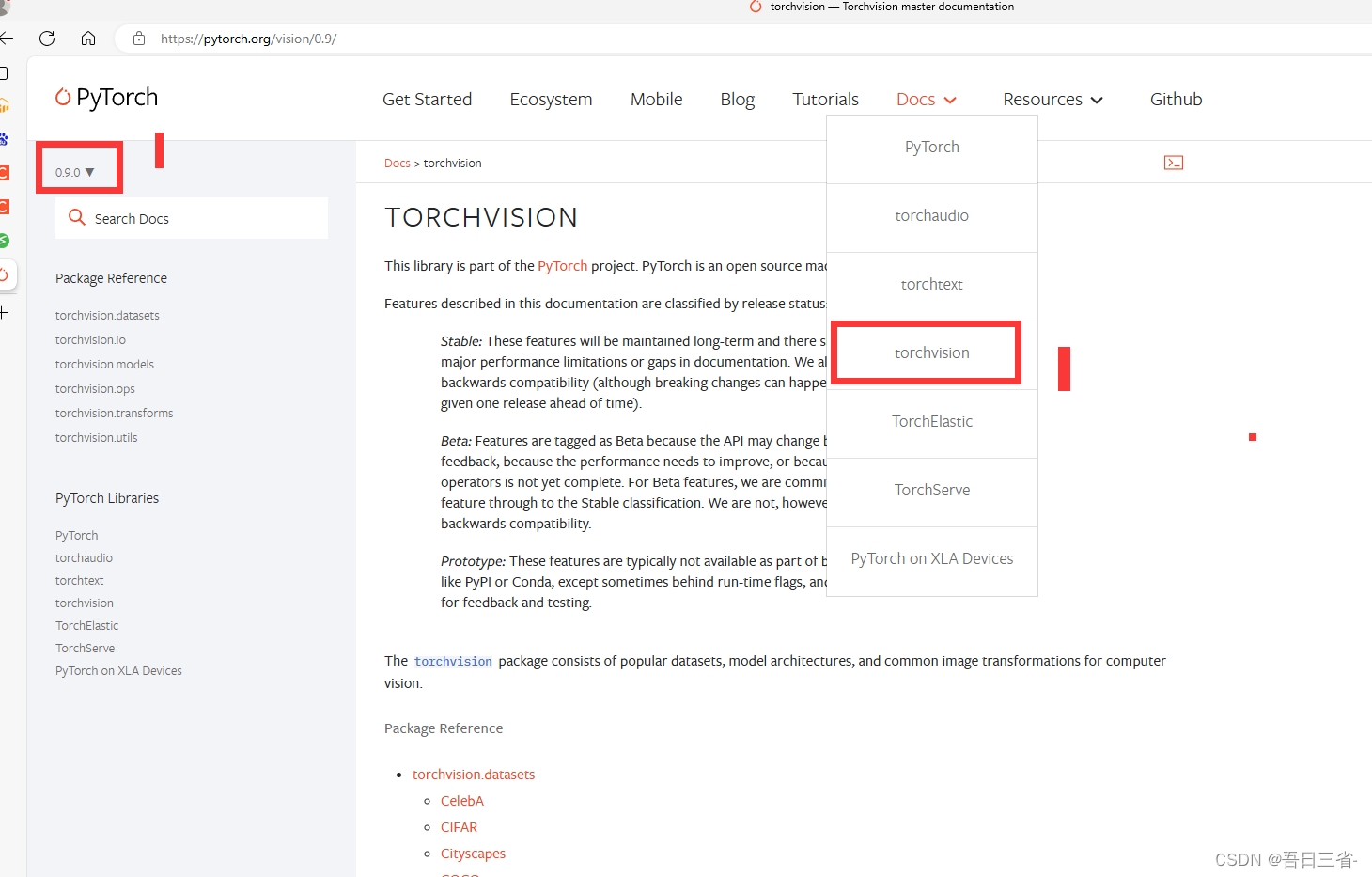The image size is (1372, 877).
Task: Open the 0.9.0 version dropdown
Action: click(x=75, y=173)
